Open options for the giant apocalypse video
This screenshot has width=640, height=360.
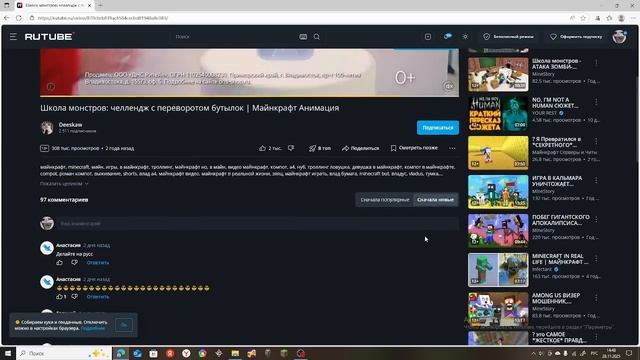point(596,219)
